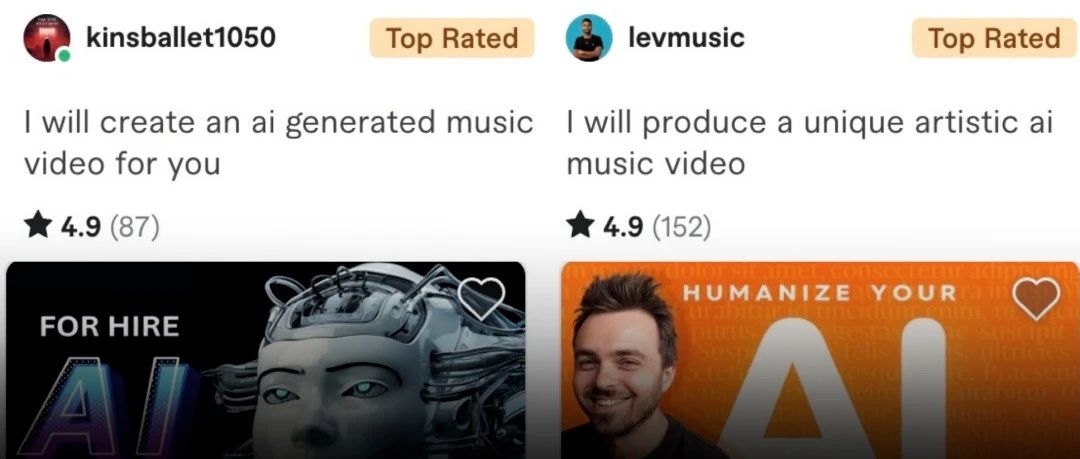This screenshot has width=1080, height=459.
Task: Open the robot head FOR HIRE AI thumbnail
Action: coord(266,360)
